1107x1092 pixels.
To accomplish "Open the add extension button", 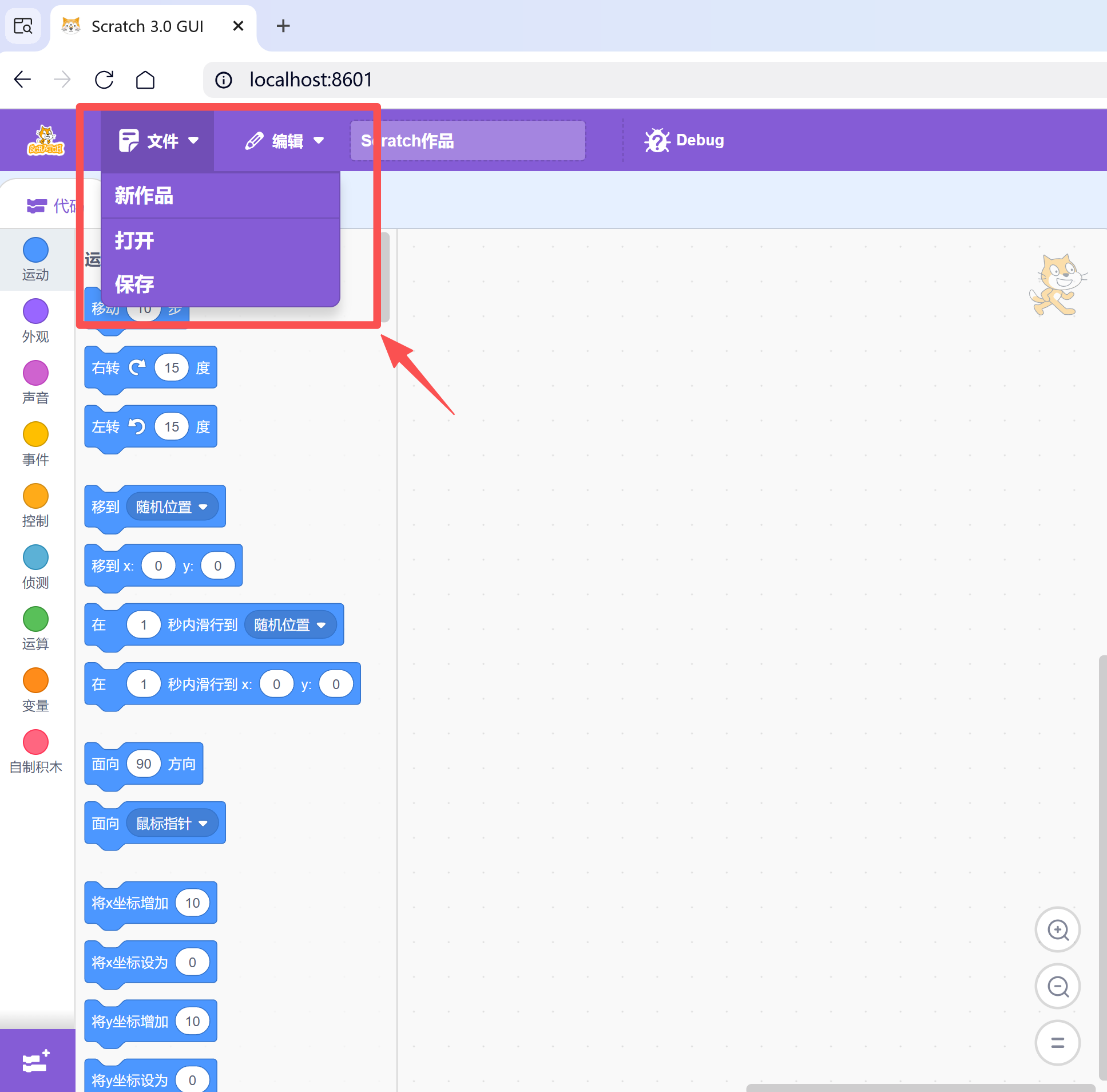I will 36,1062.
